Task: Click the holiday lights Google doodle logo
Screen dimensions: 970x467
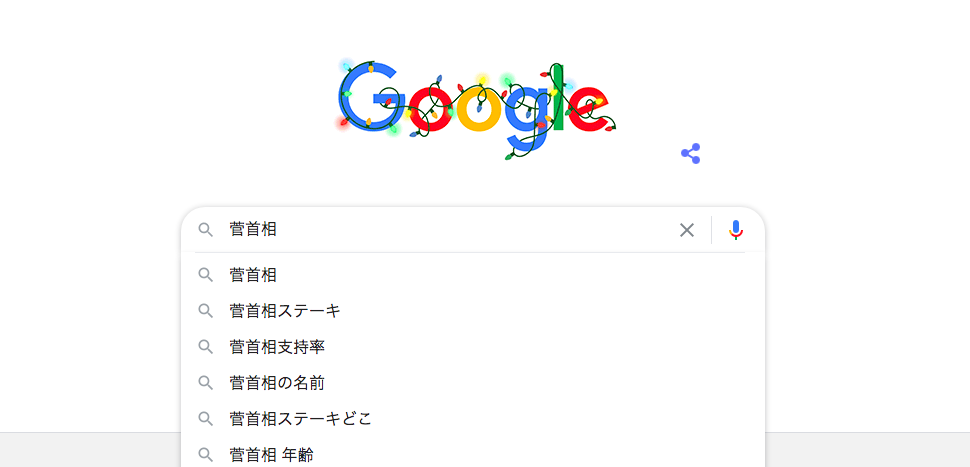Action: (x=477, y=109)
